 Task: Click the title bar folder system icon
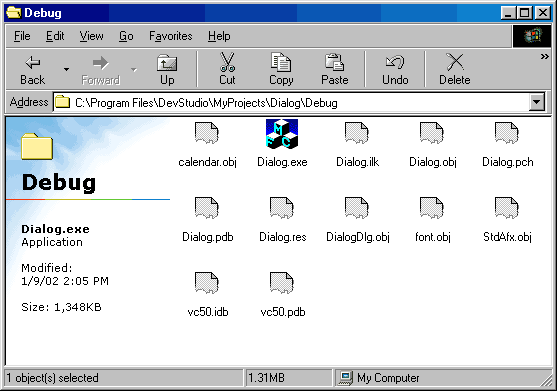pyautogui.click(x=13, y=13)
